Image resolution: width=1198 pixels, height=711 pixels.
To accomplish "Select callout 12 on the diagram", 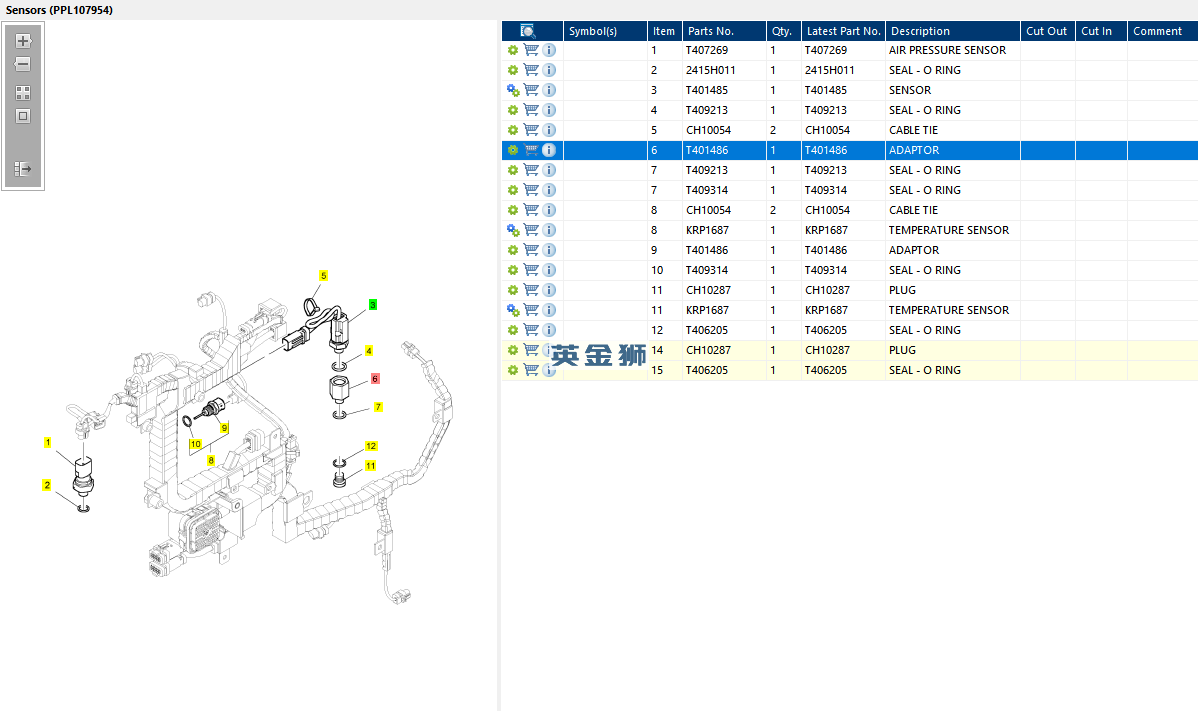I will coord(371,446).
